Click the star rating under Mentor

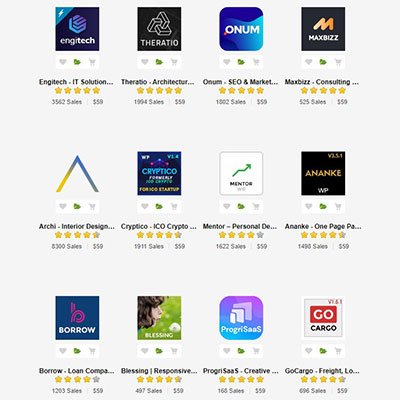(x=241, y=235)
